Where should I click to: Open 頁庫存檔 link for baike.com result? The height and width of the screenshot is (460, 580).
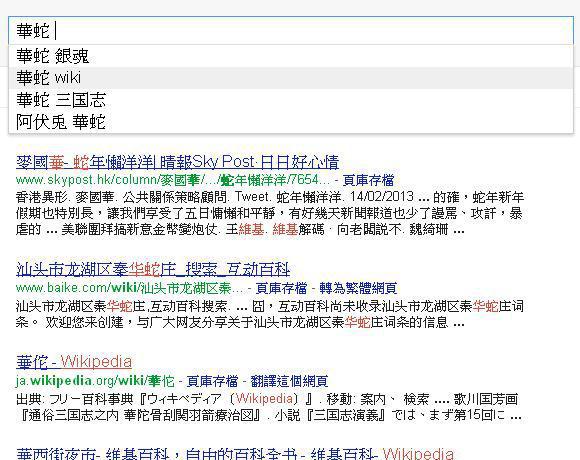click(281, 288)
